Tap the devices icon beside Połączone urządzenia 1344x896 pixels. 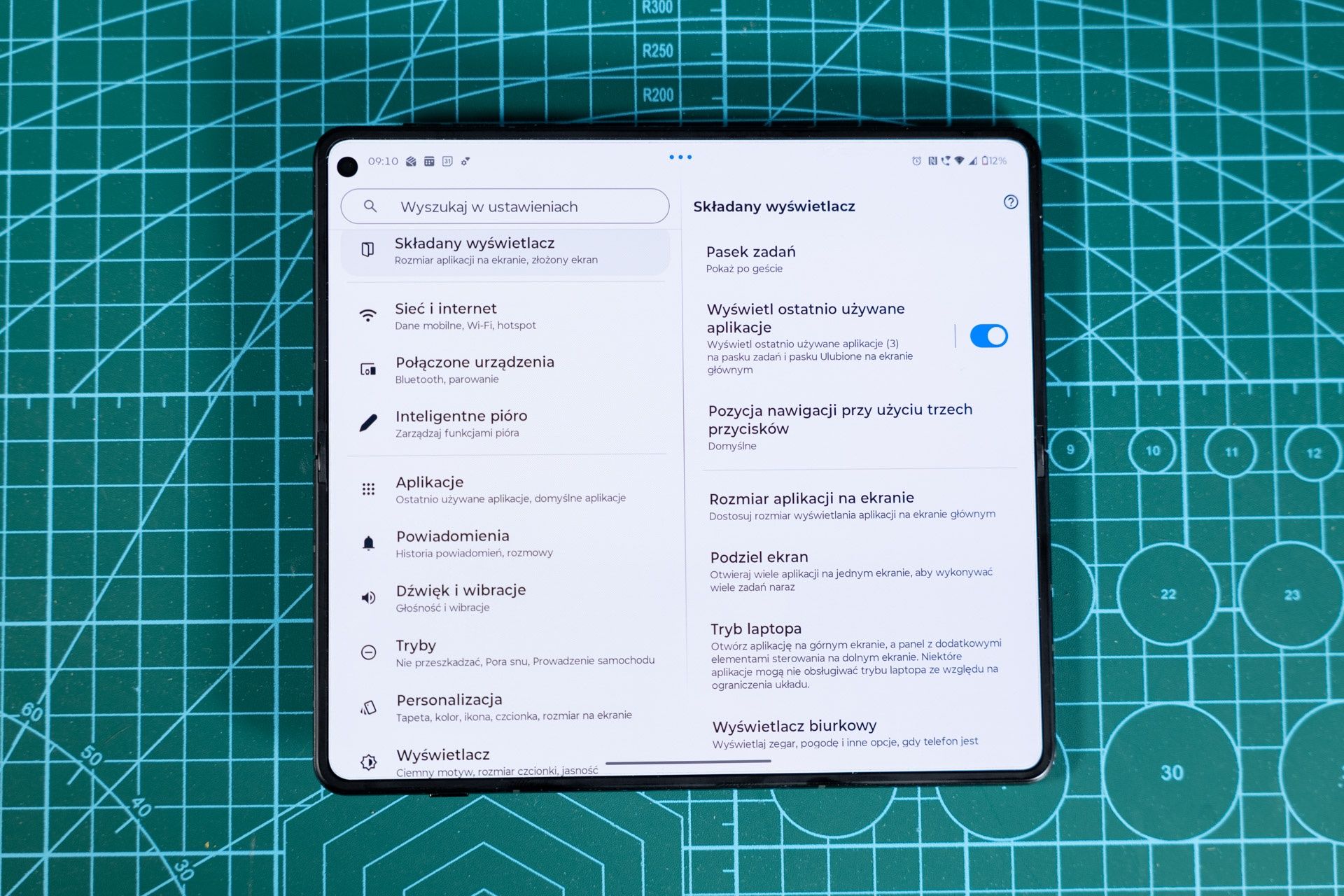tap(367, 369)
